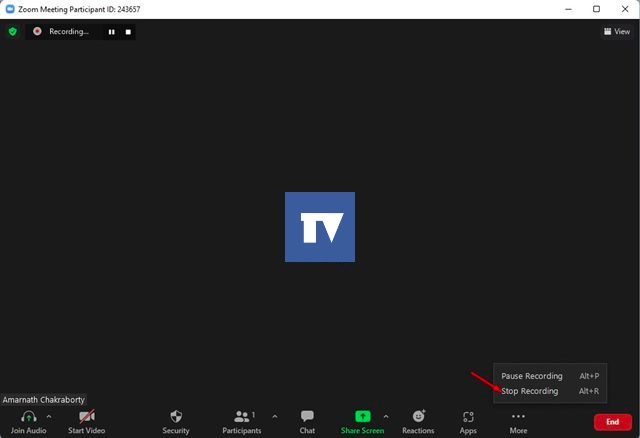Click the green Share Screen icon
This screenshot has width=640, height=438.
click(362, 416)
